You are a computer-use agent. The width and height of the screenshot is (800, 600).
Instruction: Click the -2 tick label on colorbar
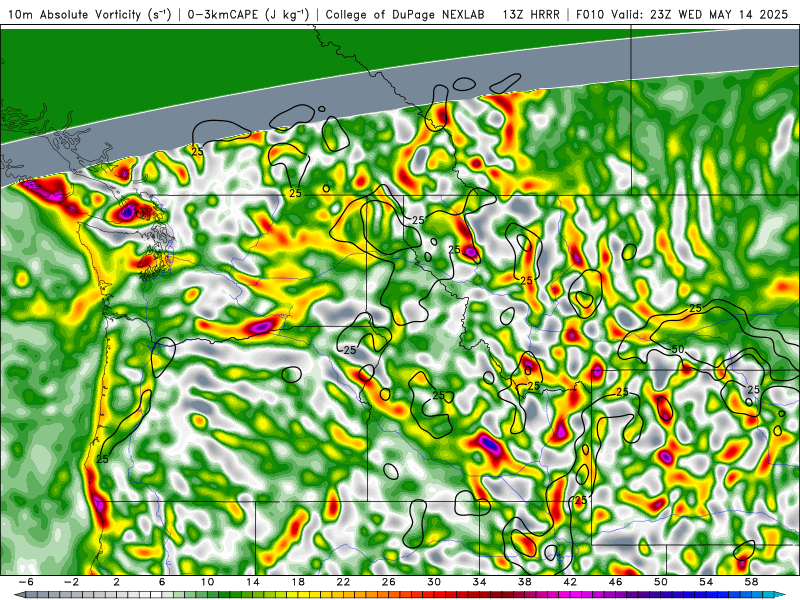[71, 582]
